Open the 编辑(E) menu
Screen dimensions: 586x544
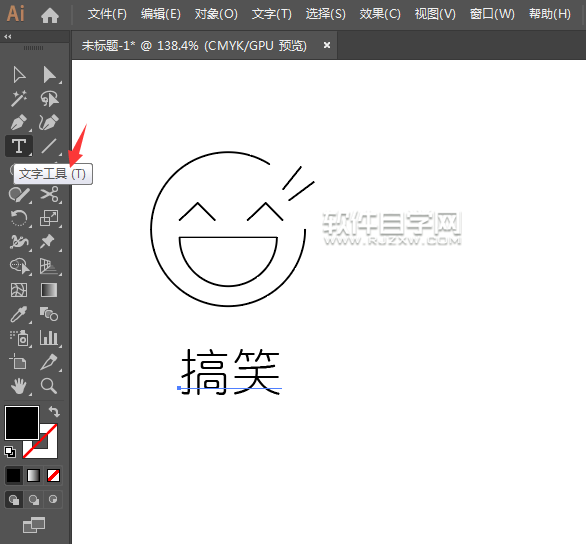[161, 14]
